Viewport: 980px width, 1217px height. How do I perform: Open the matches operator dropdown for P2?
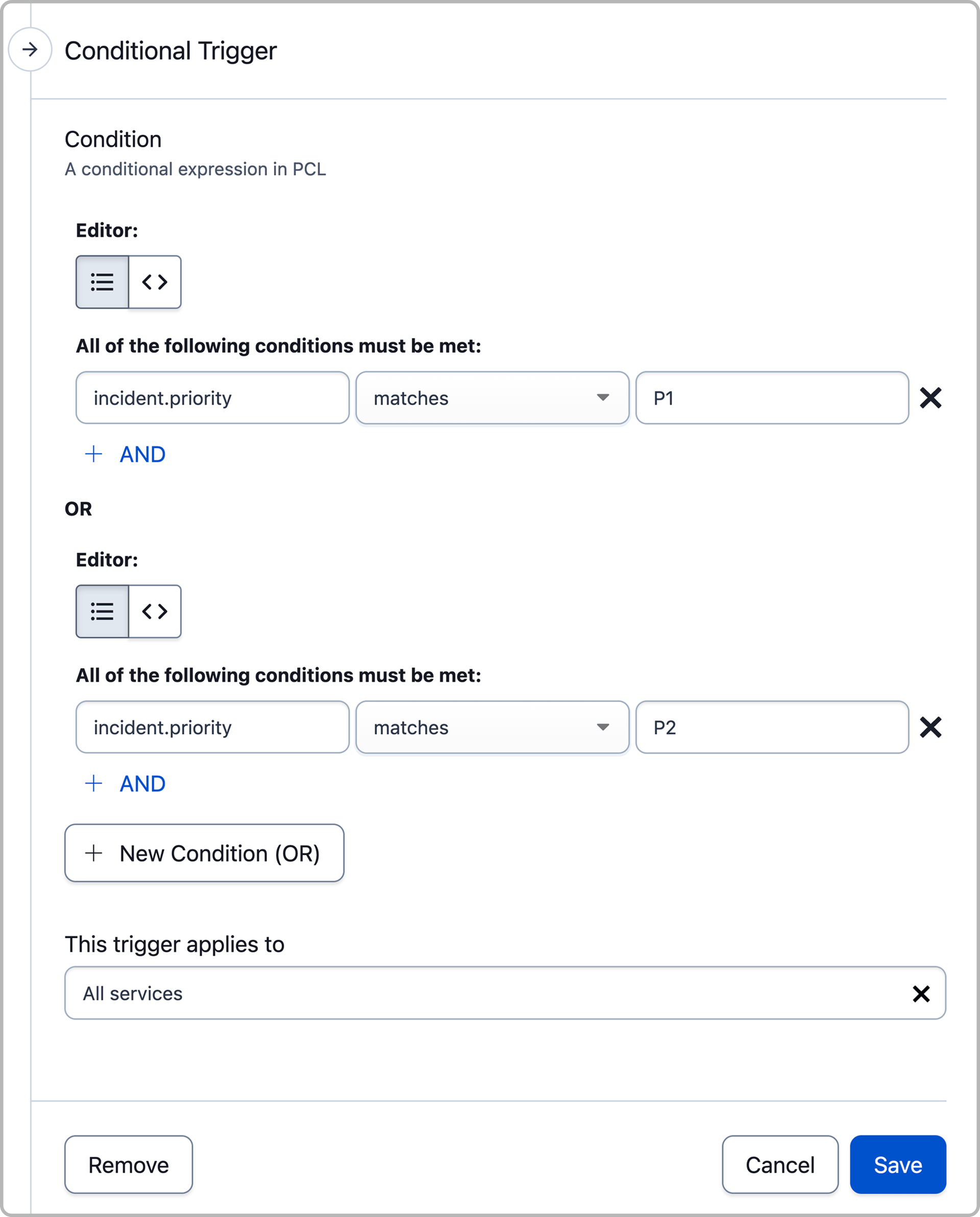click(x=492, y=727)
